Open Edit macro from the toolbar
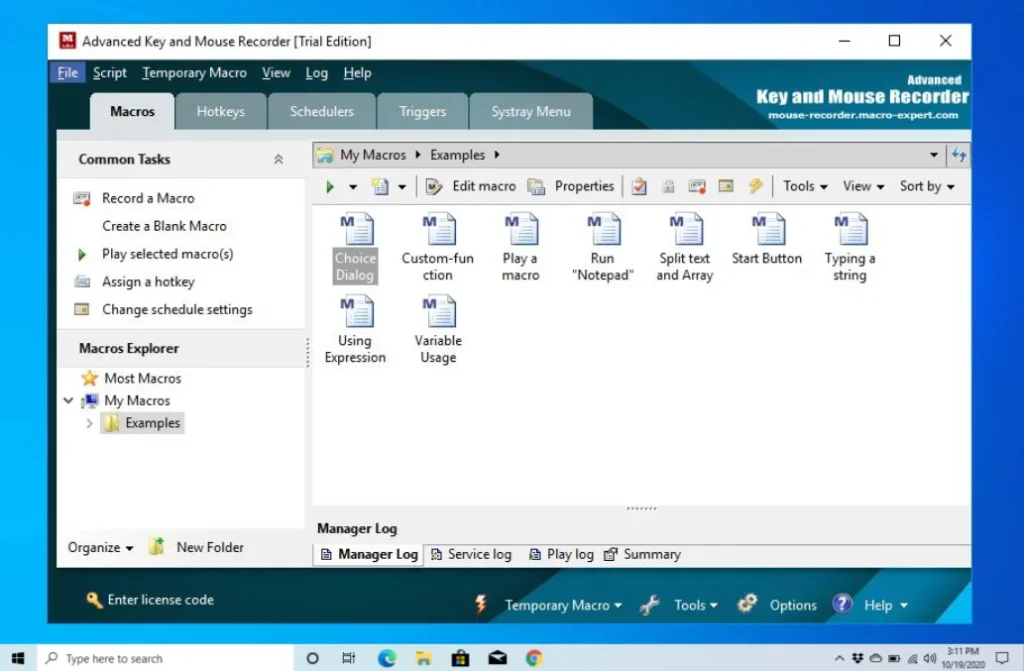Screen dimensions: 1024x671 (x=470, y=186)
